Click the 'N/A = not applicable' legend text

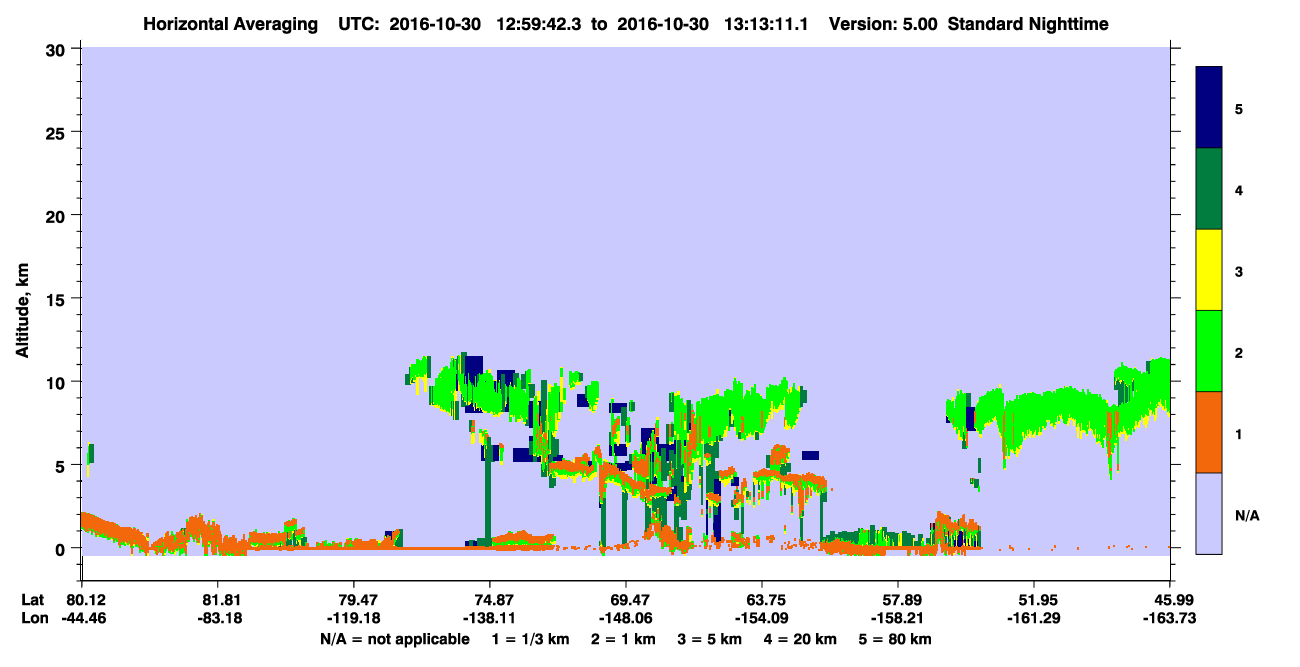[x=394, y=639]
